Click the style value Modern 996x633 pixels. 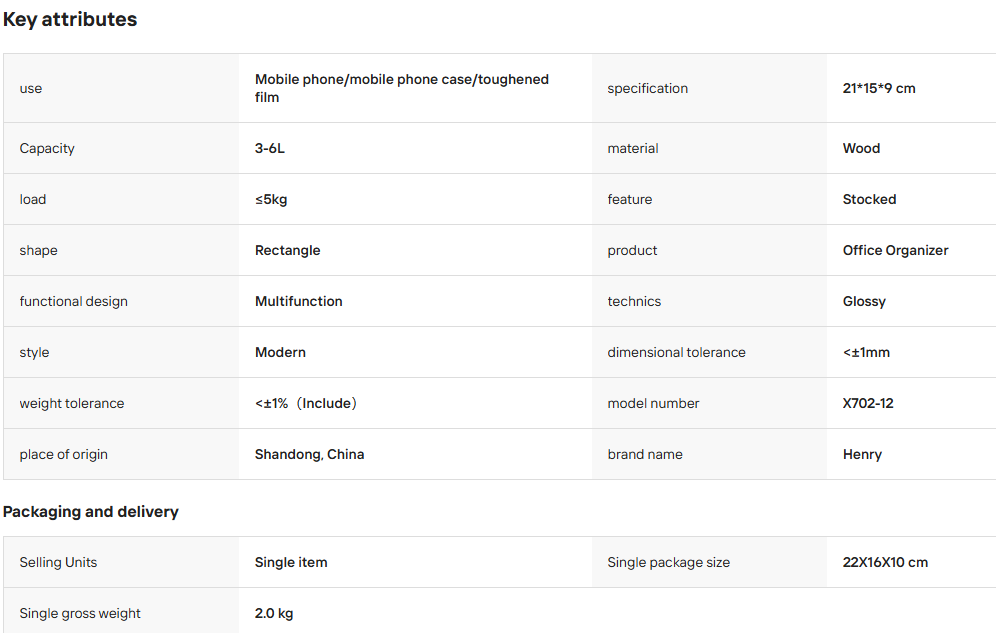280,352
